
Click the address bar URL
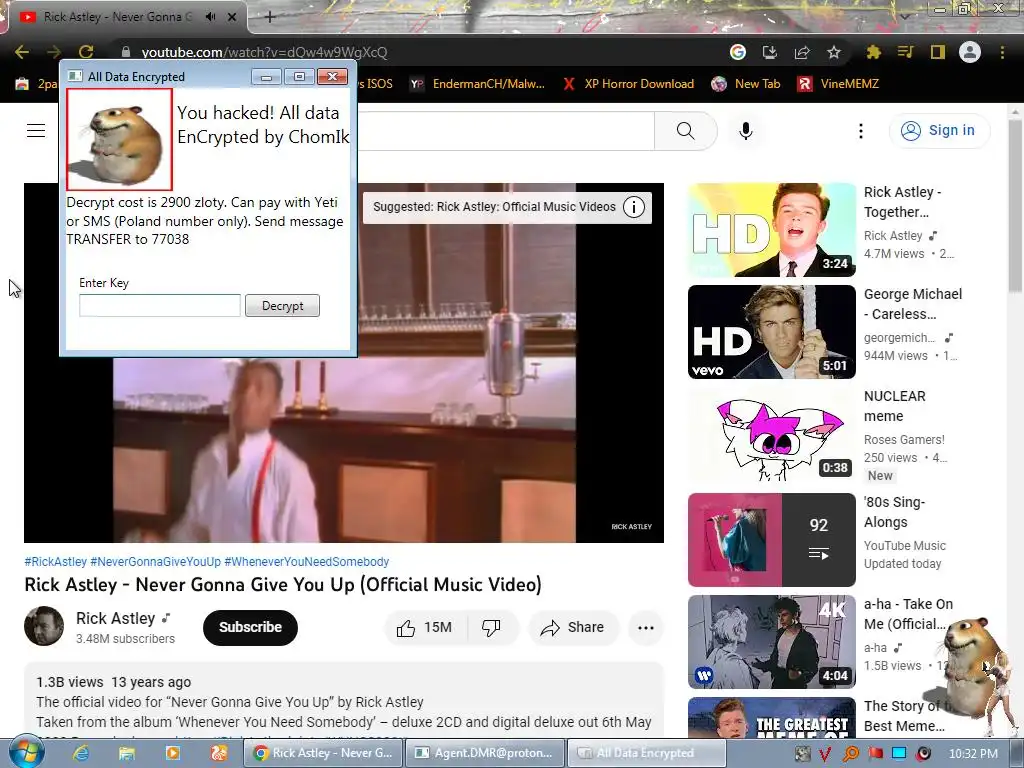coord(264,52)
